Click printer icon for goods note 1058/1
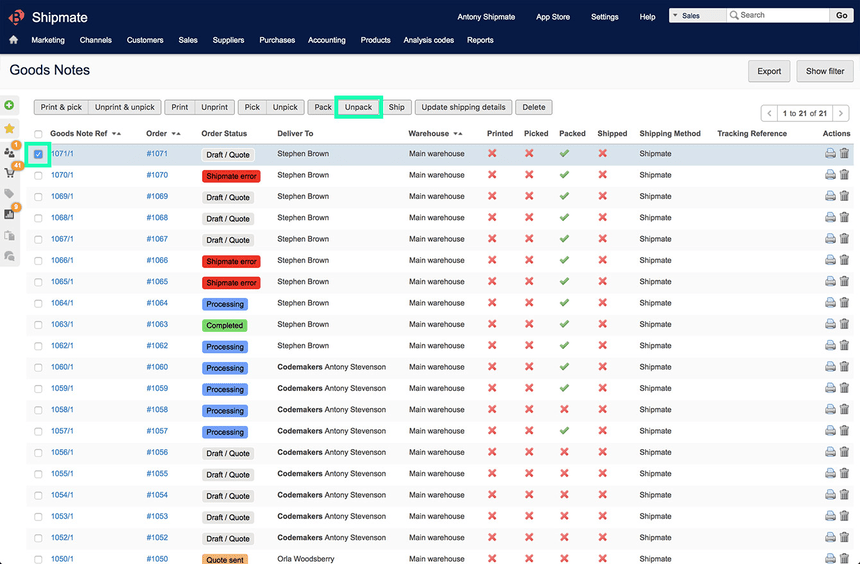This screenshot has height=564, width=860. click(x=830, y=409)
